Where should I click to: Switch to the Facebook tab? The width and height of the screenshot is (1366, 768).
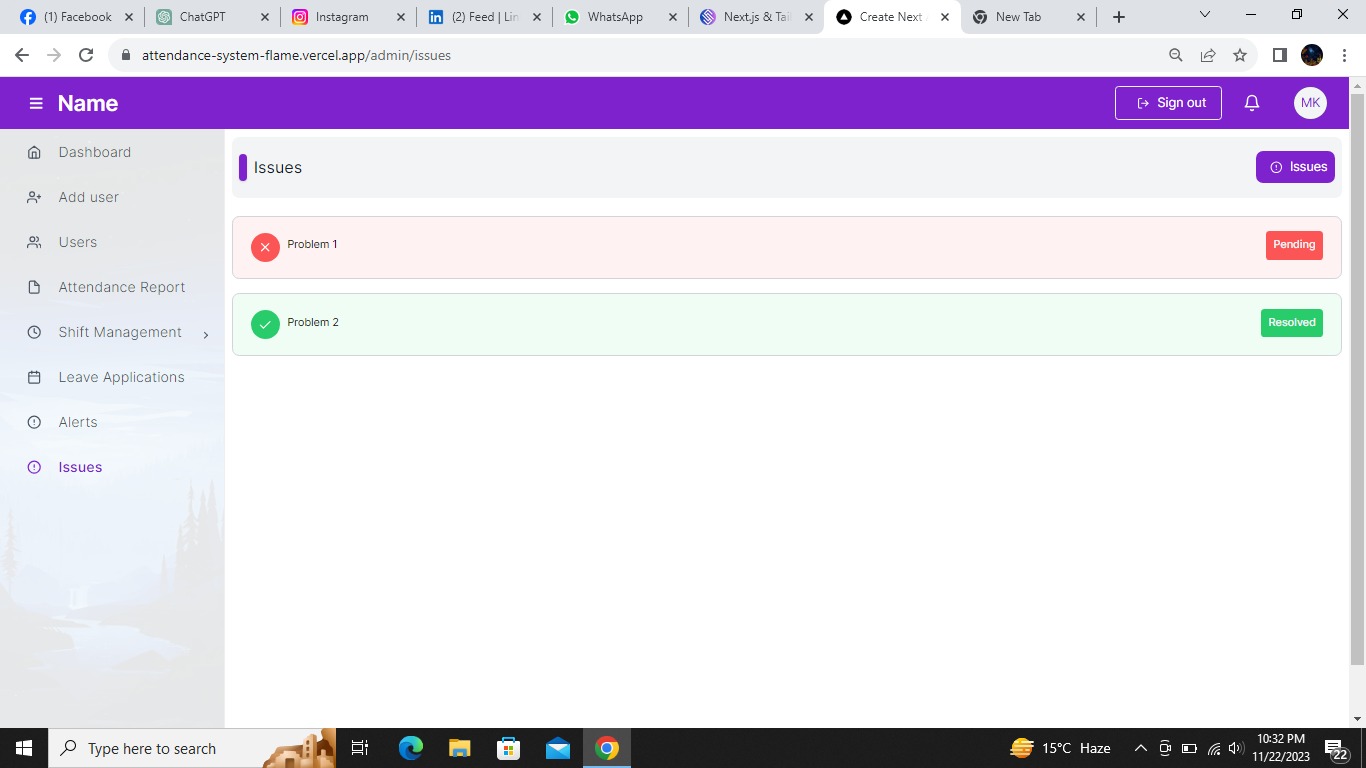pyautogui.click(x=76, y=17)
